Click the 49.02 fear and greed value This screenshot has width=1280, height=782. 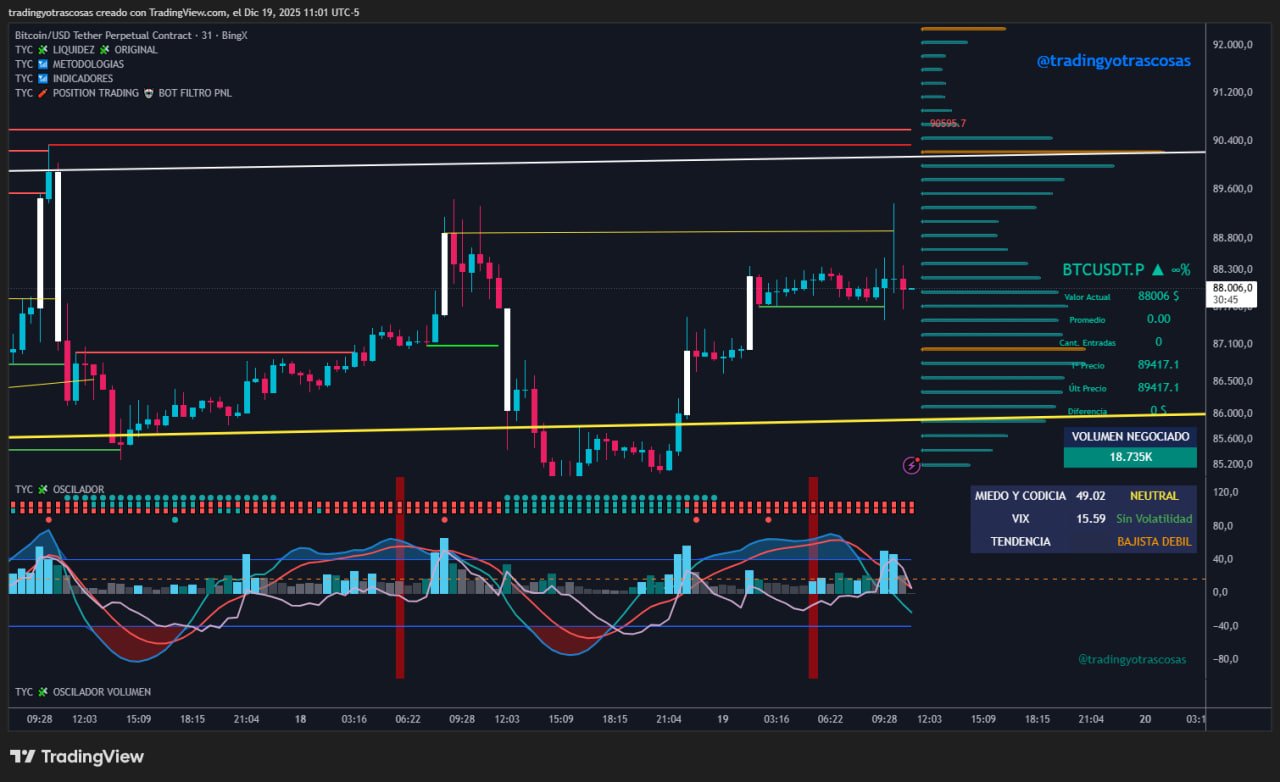click(1091, 496)
